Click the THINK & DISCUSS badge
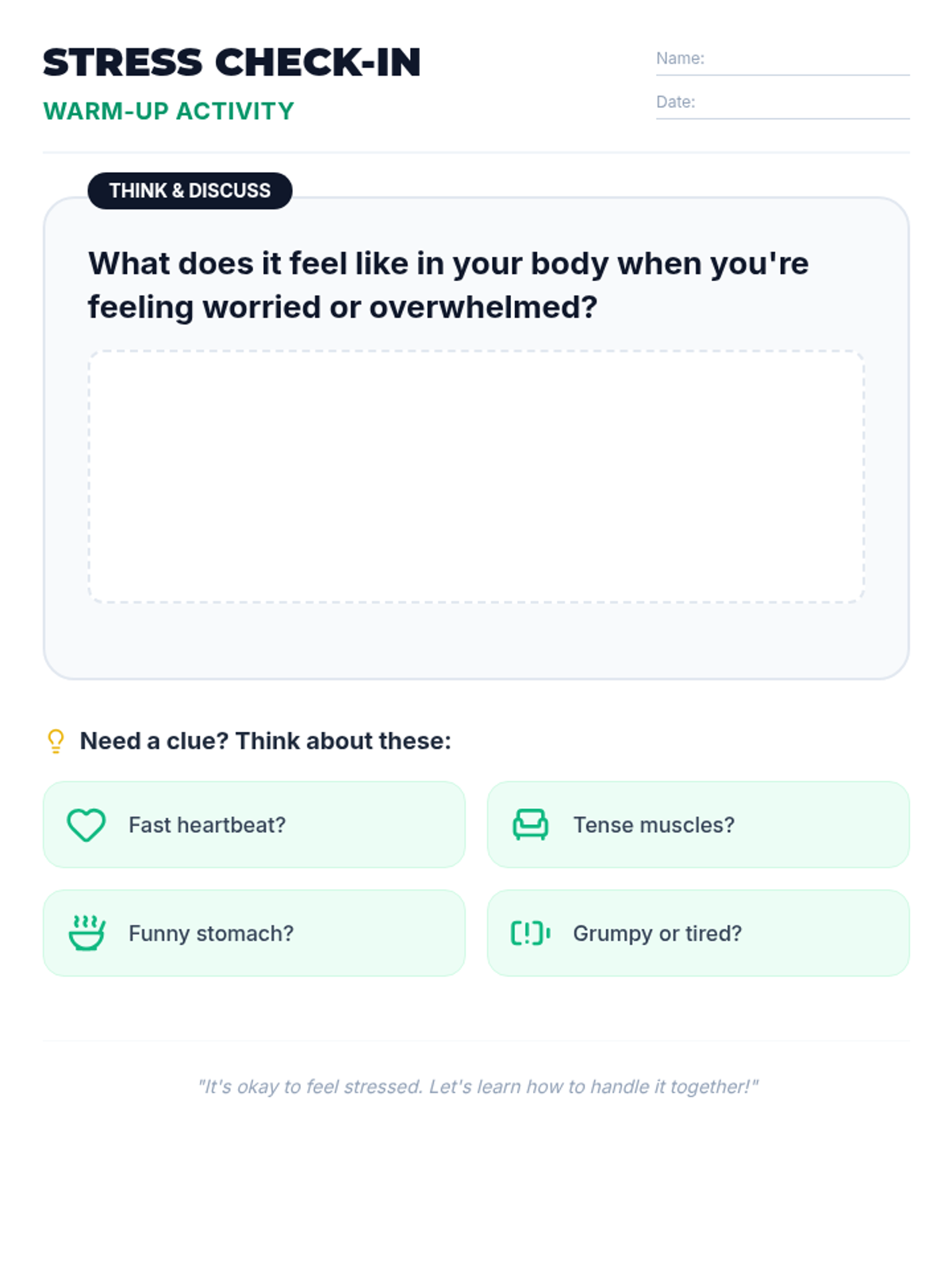This screenshot has height=1270, width=952. [190, 190]
